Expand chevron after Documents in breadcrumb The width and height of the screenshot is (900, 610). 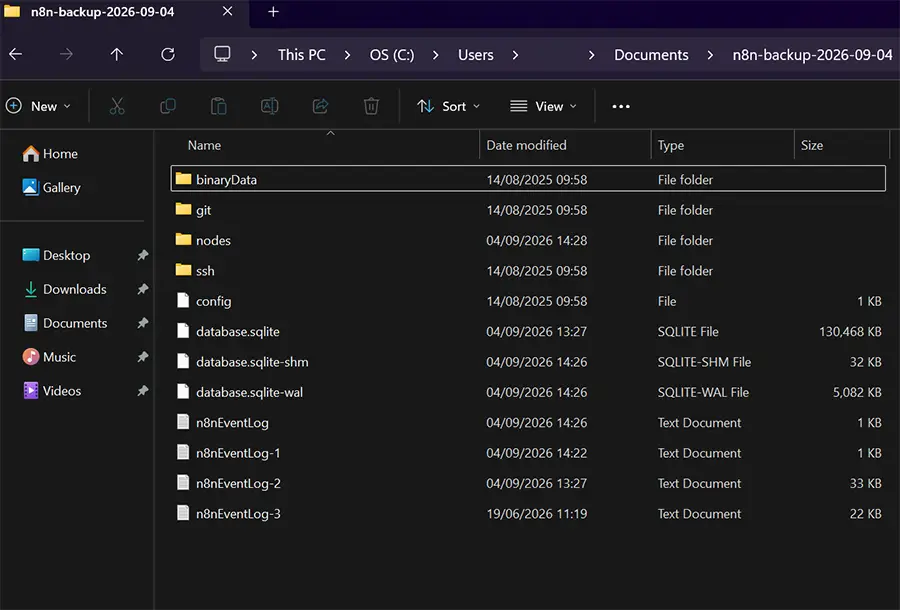coord(710,55)
